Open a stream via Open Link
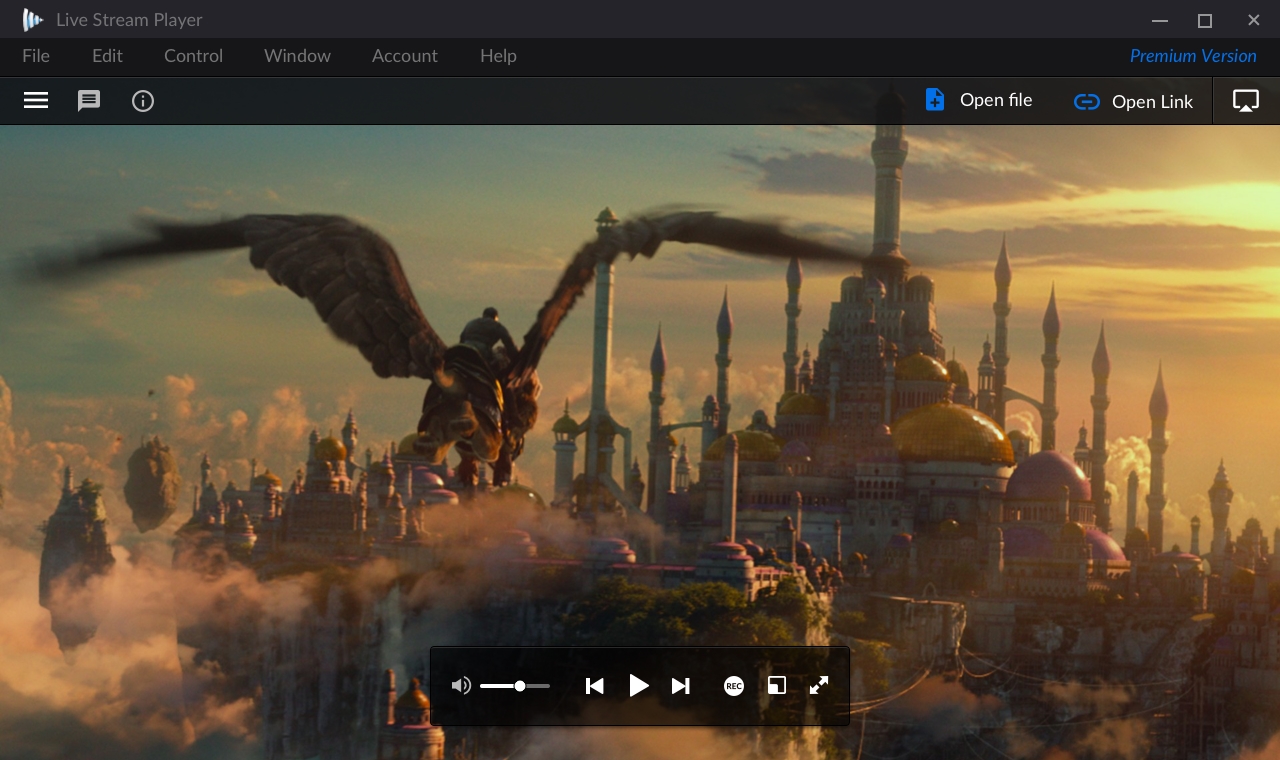Image resolution: width=1280 pixels, height=760 pixels. [x=1133, y=101]
